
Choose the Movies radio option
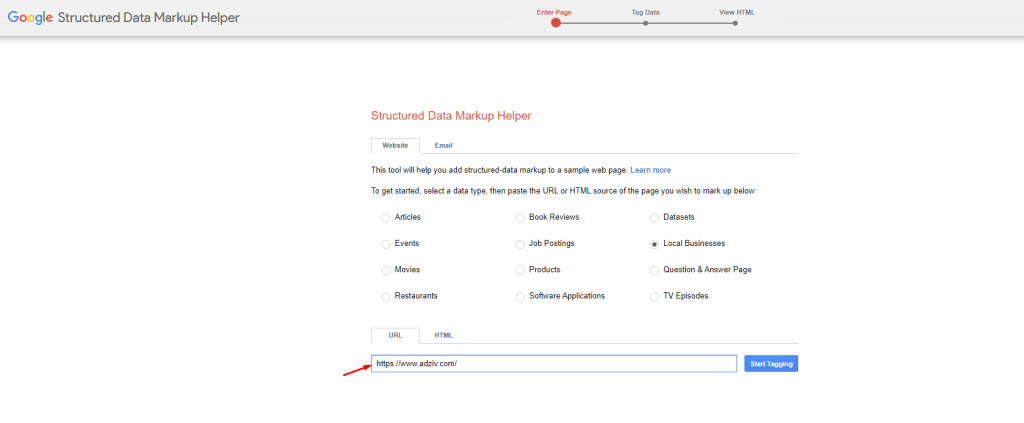coord(386,270)
